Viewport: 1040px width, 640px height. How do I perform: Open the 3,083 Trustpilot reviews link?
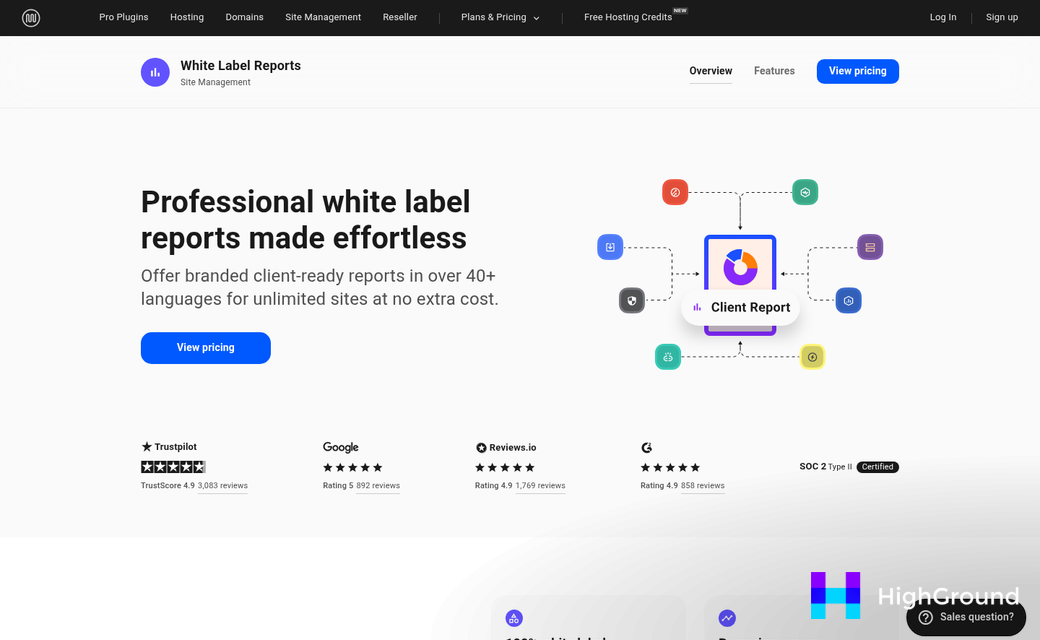[221, 485]
